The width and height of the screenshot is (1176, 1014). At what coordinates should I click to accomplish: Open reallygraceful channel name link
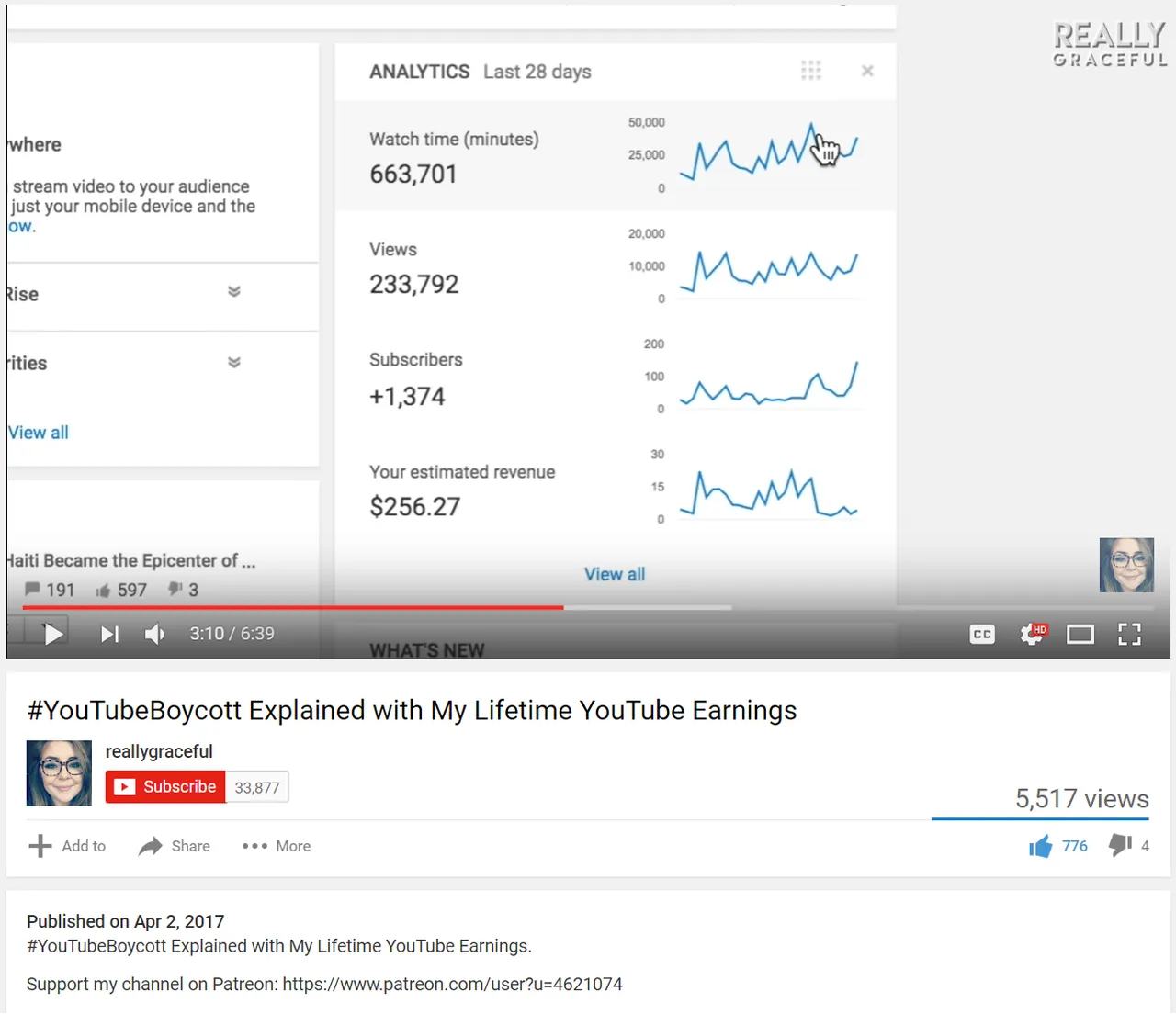(159, 751)
